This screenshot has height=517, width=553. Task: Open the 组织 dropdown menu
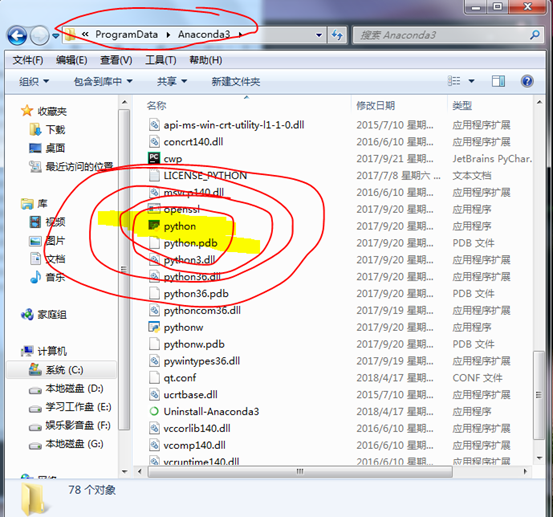[x=34, y=81]
